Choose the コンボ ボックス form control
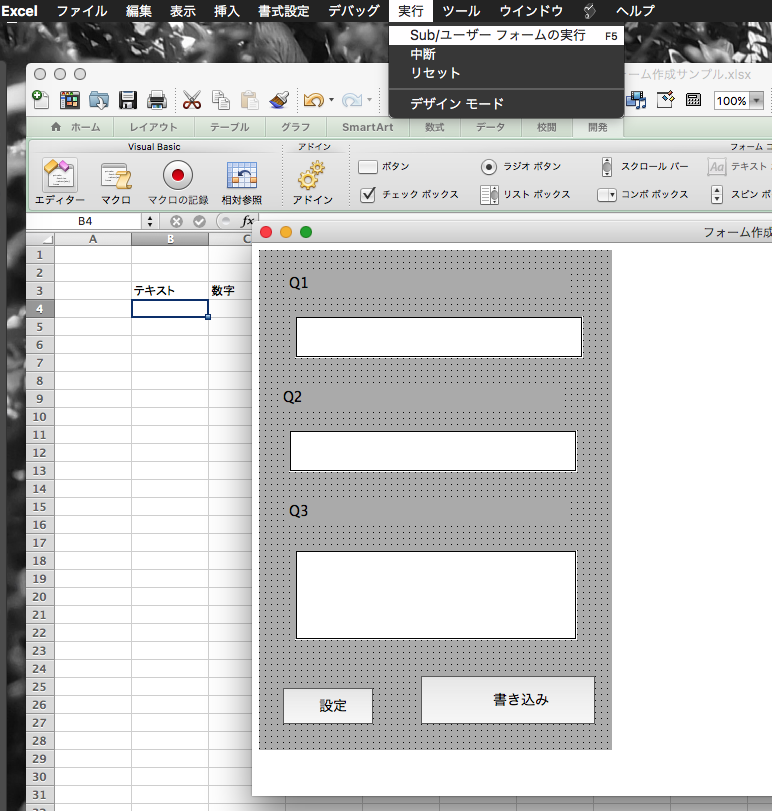 pyautogui.click(x=606, y=195)
